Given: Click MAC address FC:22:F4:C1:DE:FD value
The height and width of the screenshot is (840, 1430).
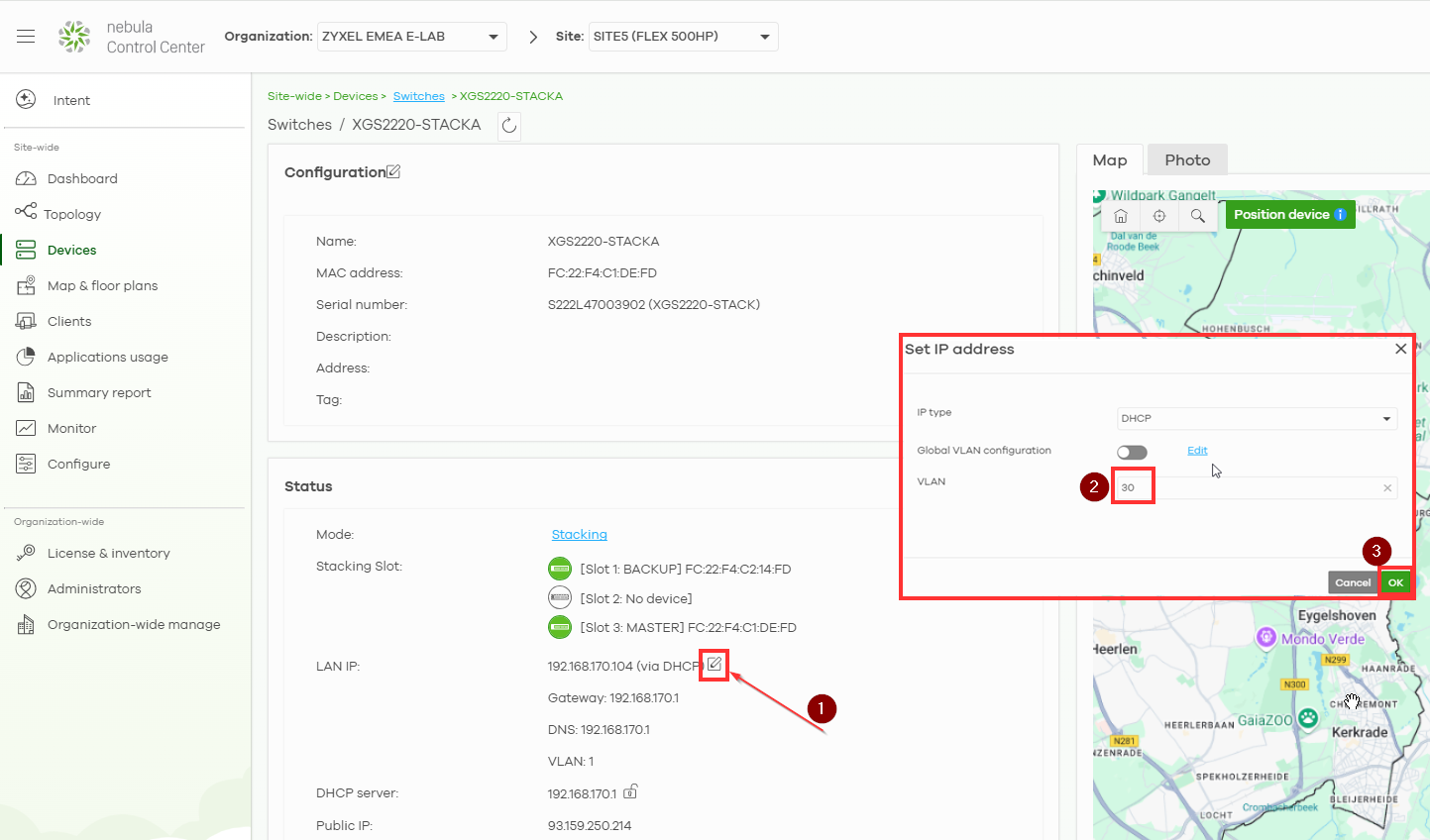Looking at the screenshot, I should [x=603, y=272].
